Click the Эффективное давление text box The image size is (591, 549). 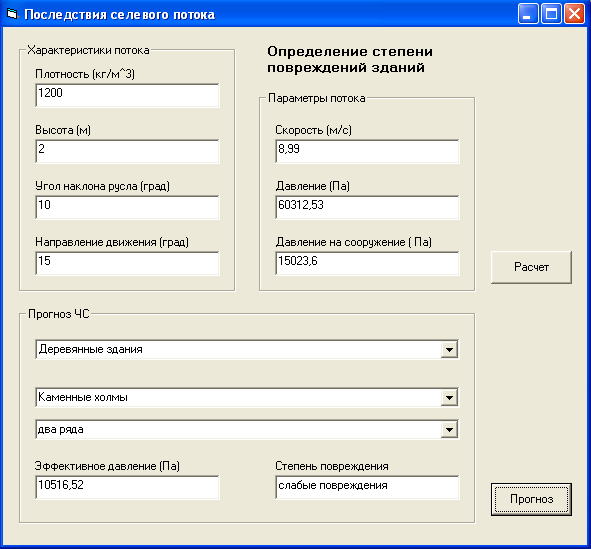[127, 487]
